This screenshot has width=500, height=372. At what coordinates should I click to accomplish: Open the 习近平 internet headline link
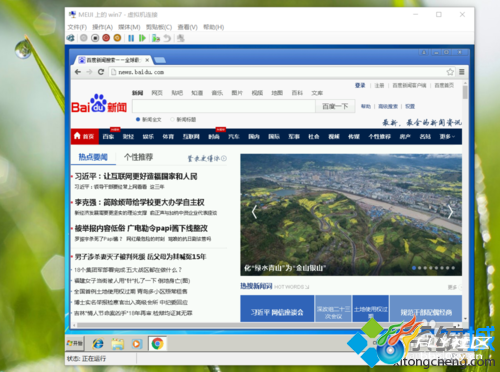[x=136, y=176]
